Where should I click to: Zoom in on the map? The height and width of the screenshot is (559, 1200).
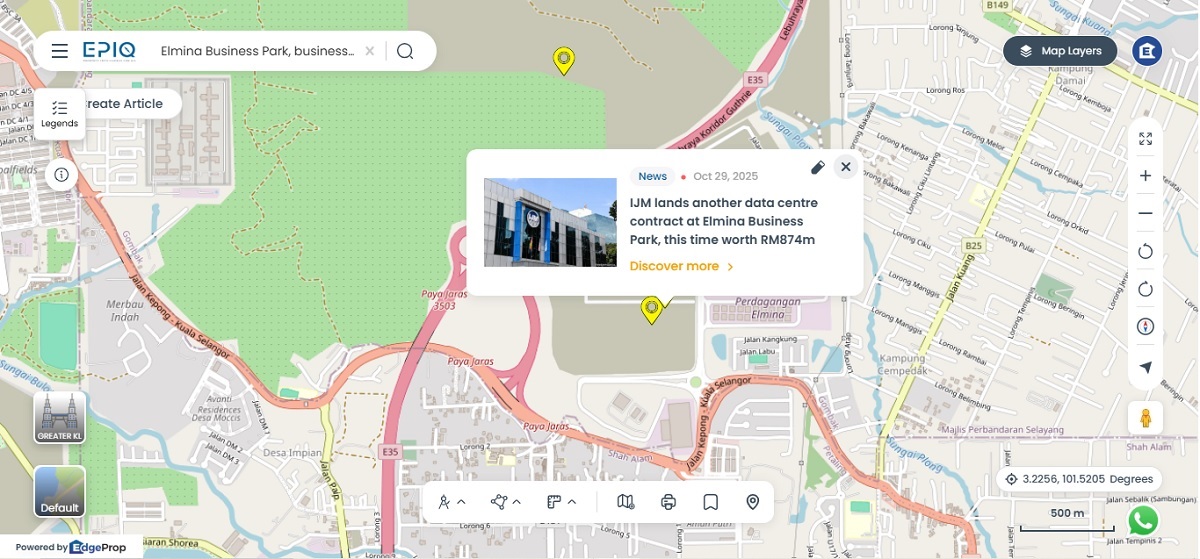pos(1146,176)
